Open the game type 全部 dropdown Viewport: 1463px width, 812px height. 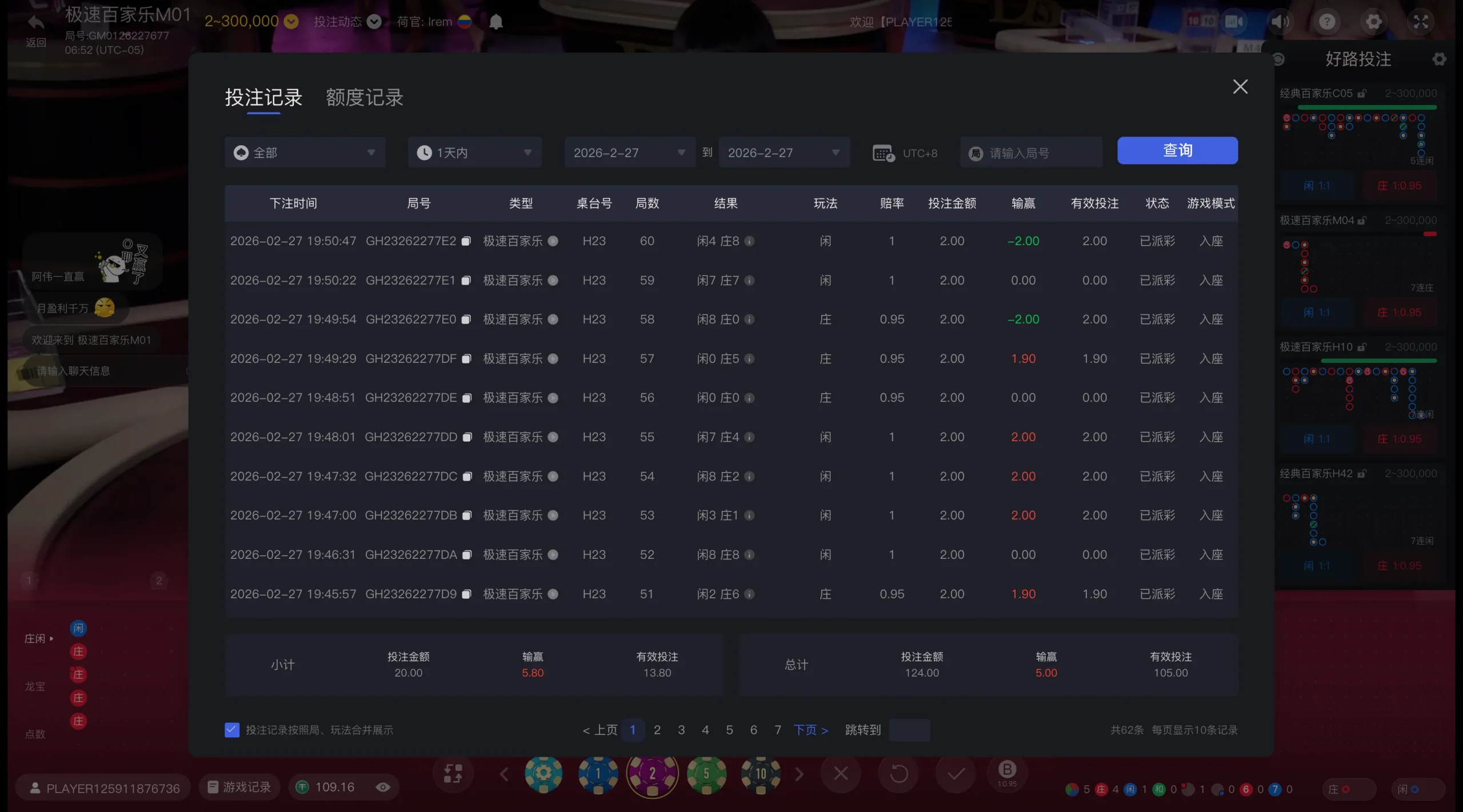(x=305, y=153)
